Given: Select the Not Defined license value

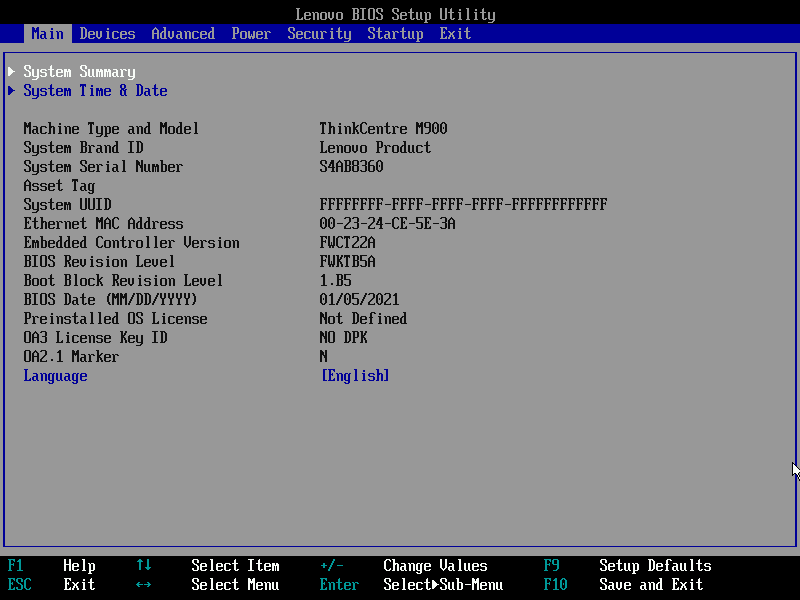Looking at the screenshot, I should click(363, 319).
